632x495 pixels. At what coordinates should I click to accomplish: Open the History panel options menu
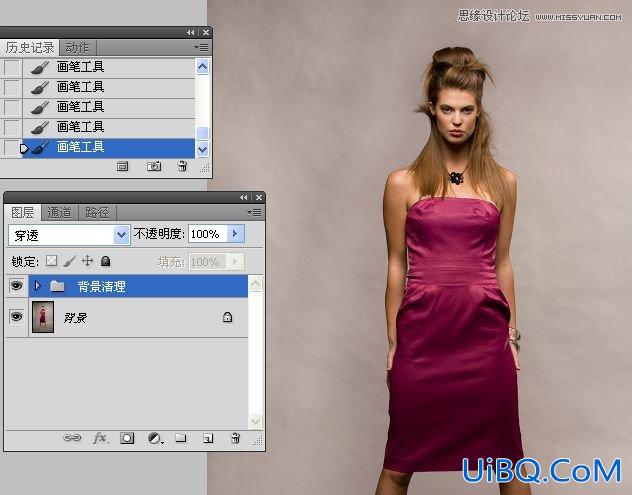coord(201,48)
